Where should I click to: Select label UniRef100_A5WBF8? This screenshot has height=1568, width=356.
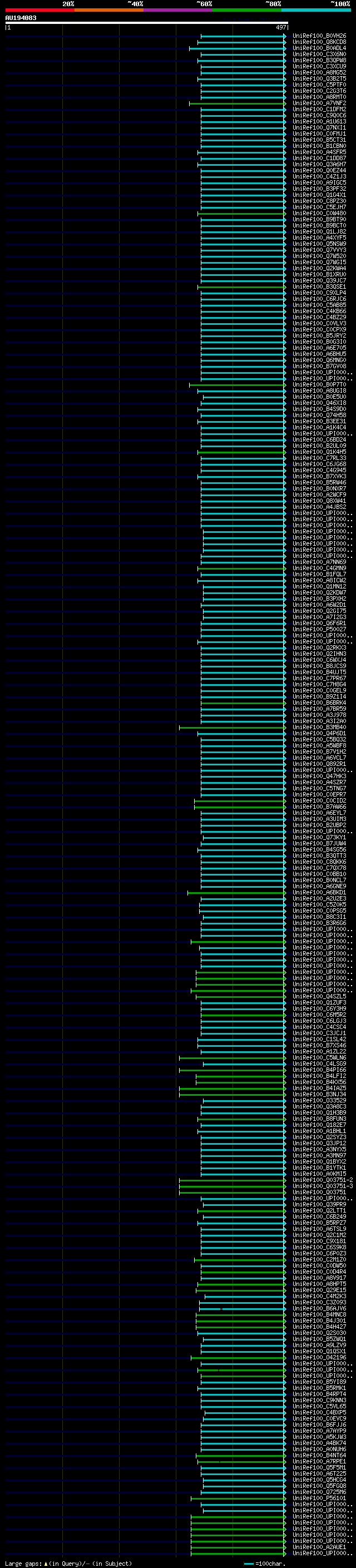319,746
